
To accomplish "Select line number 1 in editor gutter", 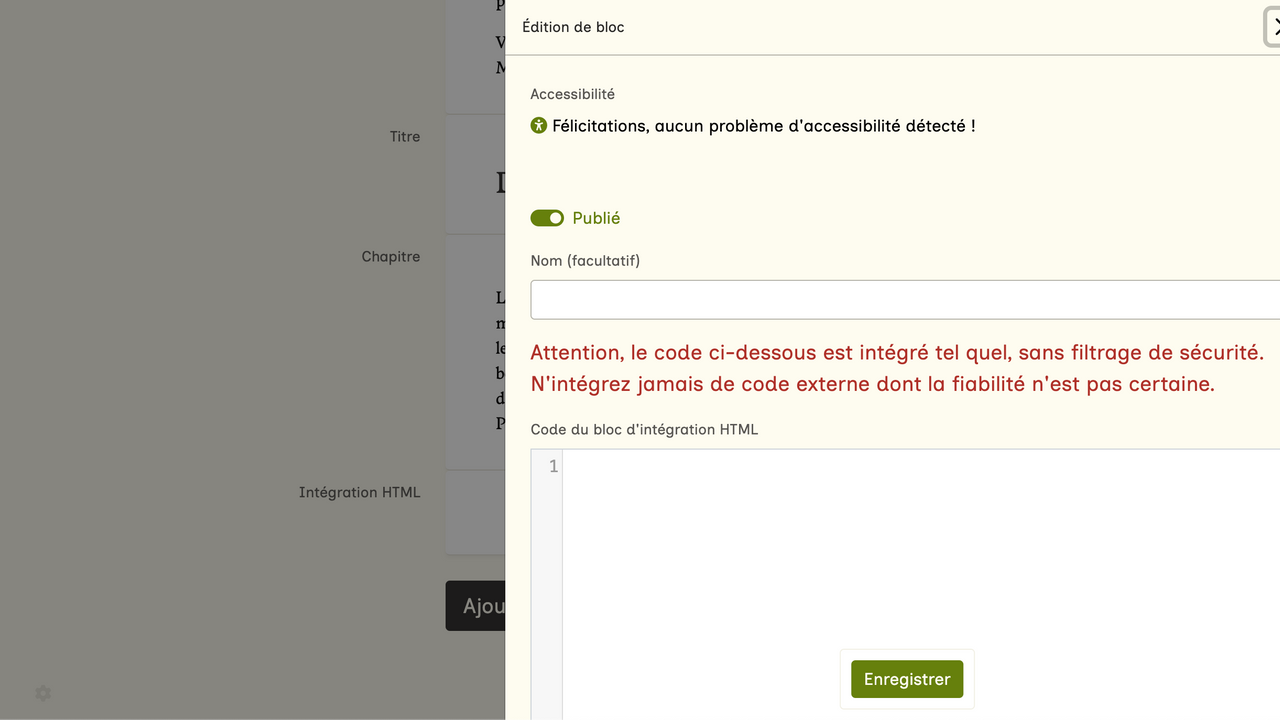I will [x=553, y=467].
